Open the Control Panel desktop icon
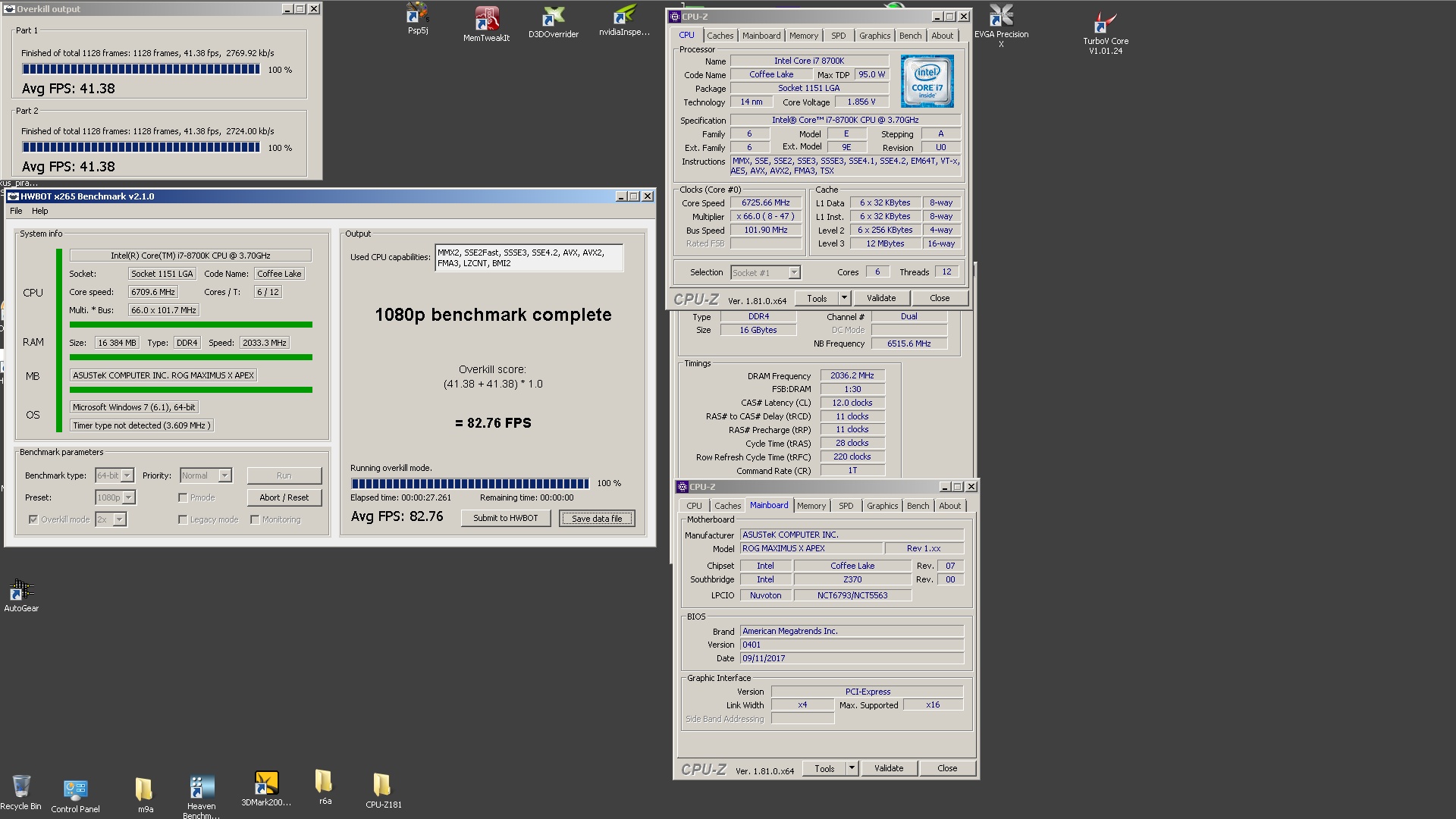Viewport: 1456px width, 819px height. tap(75, 795)
